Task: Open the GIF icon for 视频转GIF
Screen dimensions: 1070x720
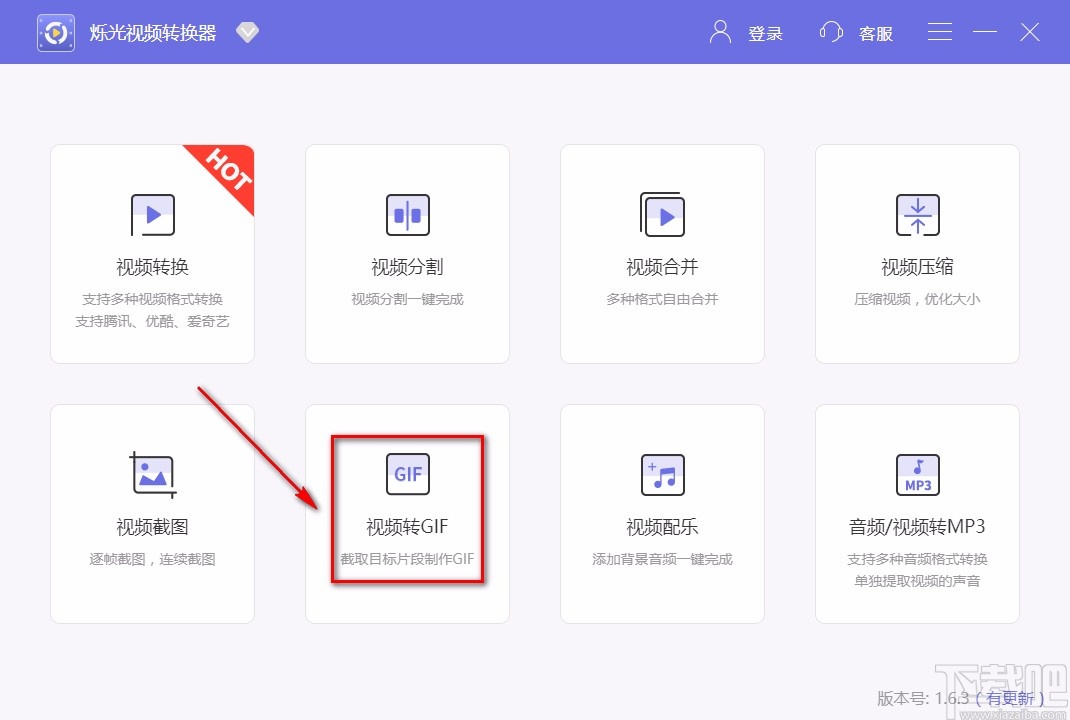Action: pos(407,475)
